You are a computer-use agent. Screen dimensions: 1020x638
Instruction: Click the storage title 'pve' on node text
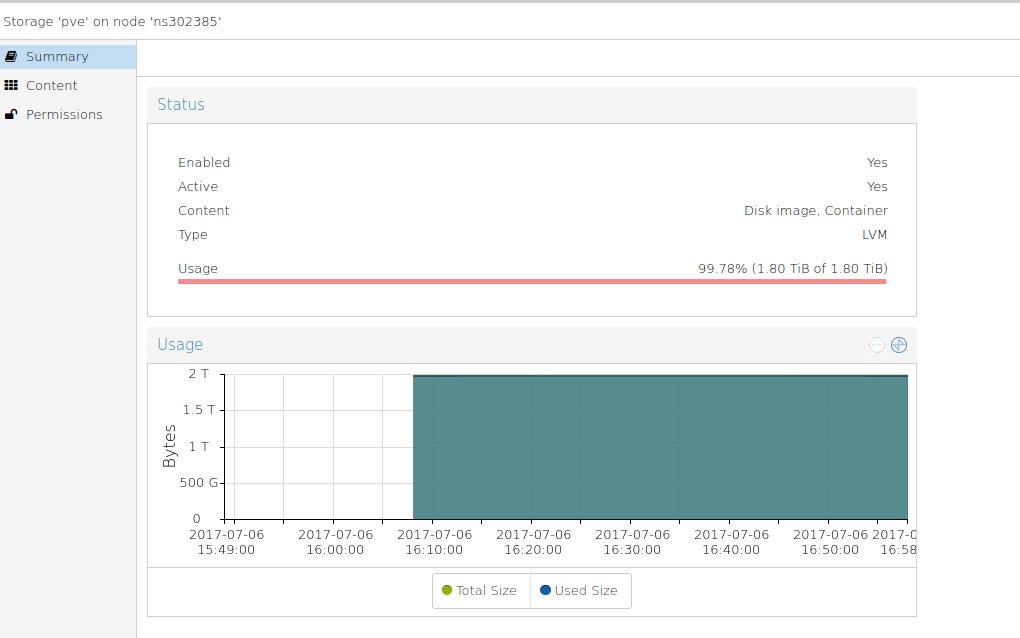click(x=112, y=21)
